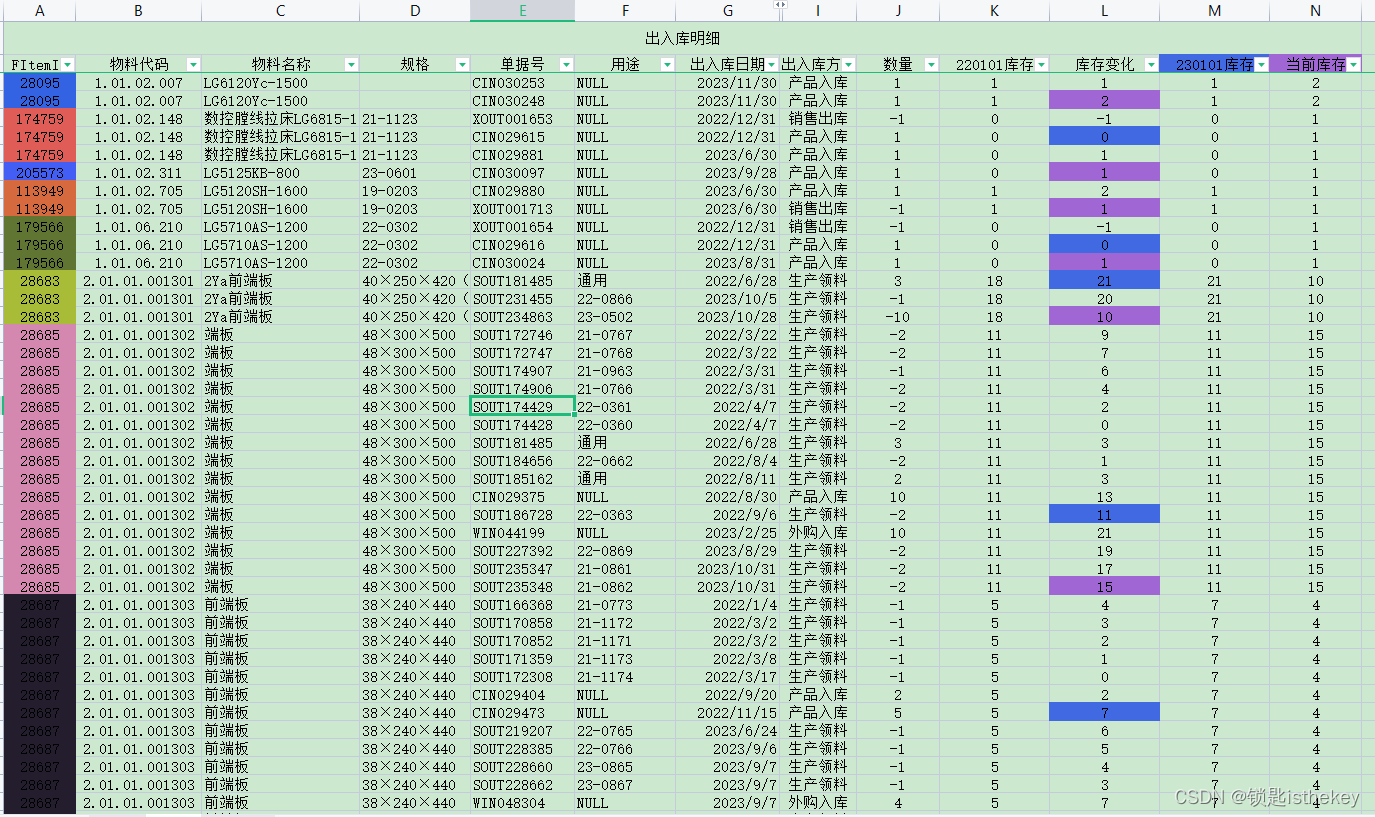
Task: Open the 库存变化 filter dropdown arrow
Action: coord(1151,64)
